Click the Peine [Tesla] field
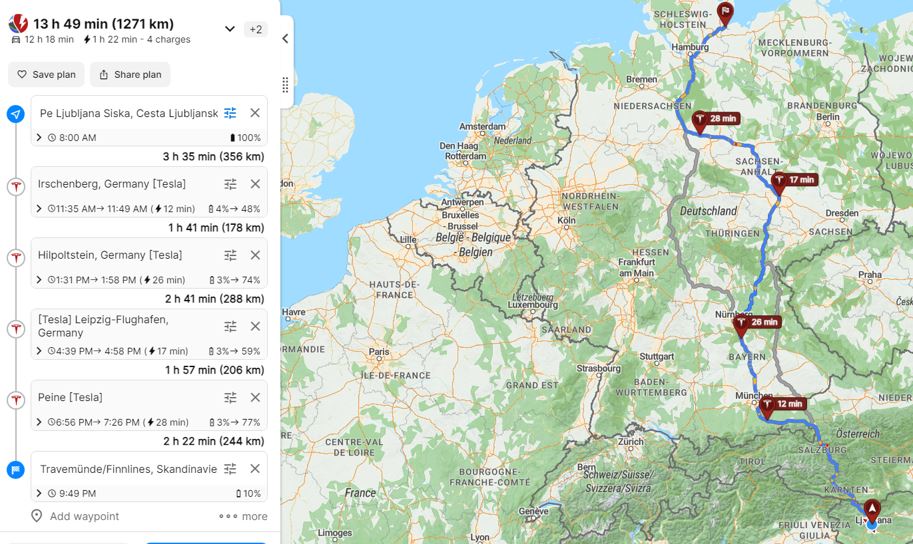 click(x=70, y=397)
